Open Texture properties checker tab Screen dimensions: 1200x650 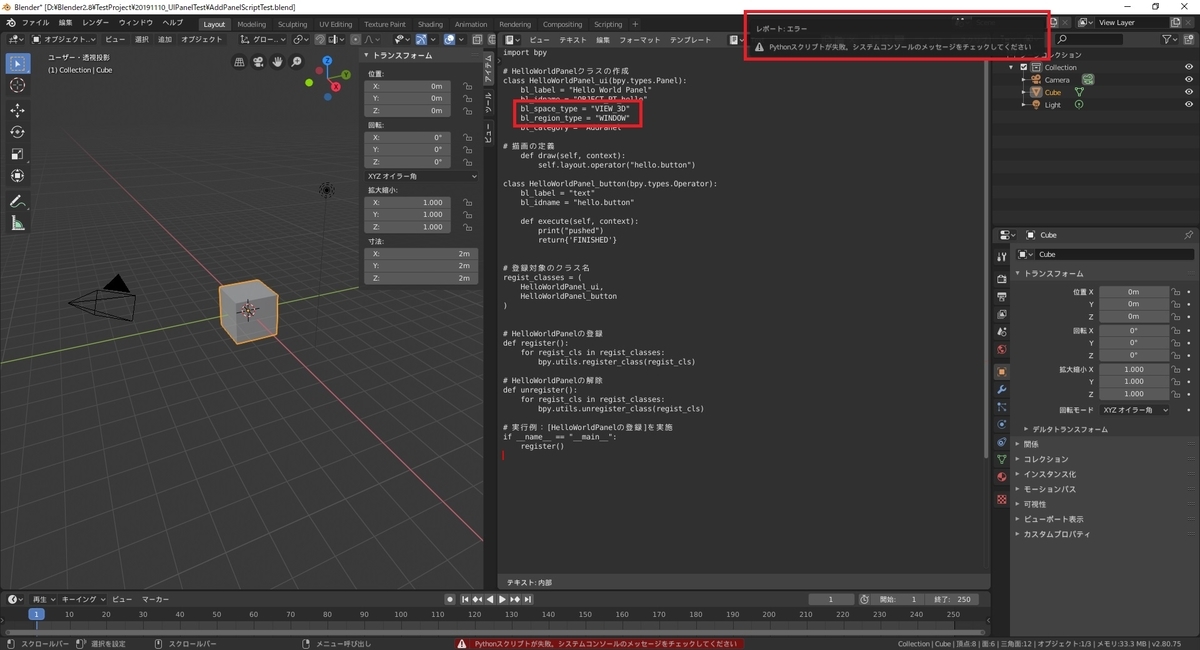[x=1002, y=498]
